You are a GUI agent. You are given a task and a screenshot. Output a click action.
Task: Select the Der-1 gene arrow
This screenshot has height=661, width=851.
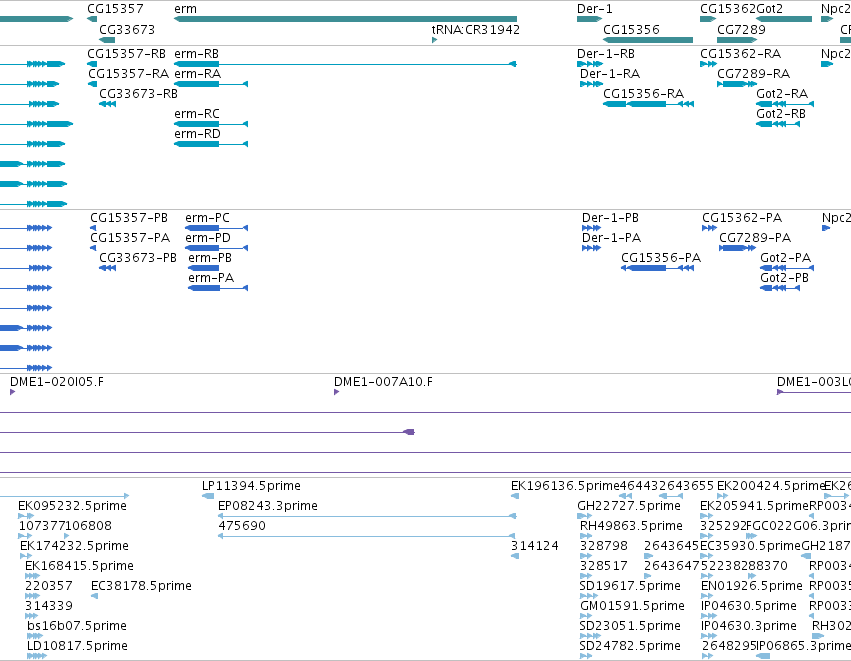tap(589, 19)
